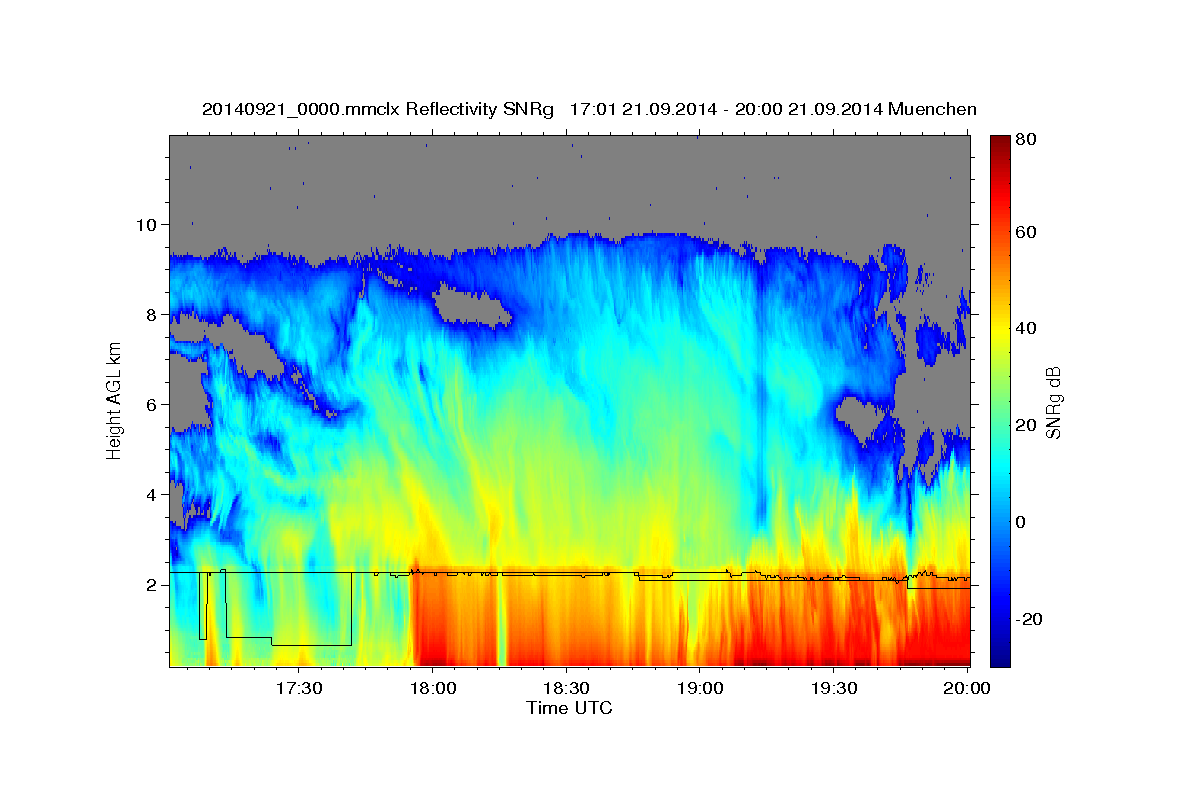Click the 17:30 time tick label
The width and height of the screenshot is (1200, 800).
click(299, 689)
